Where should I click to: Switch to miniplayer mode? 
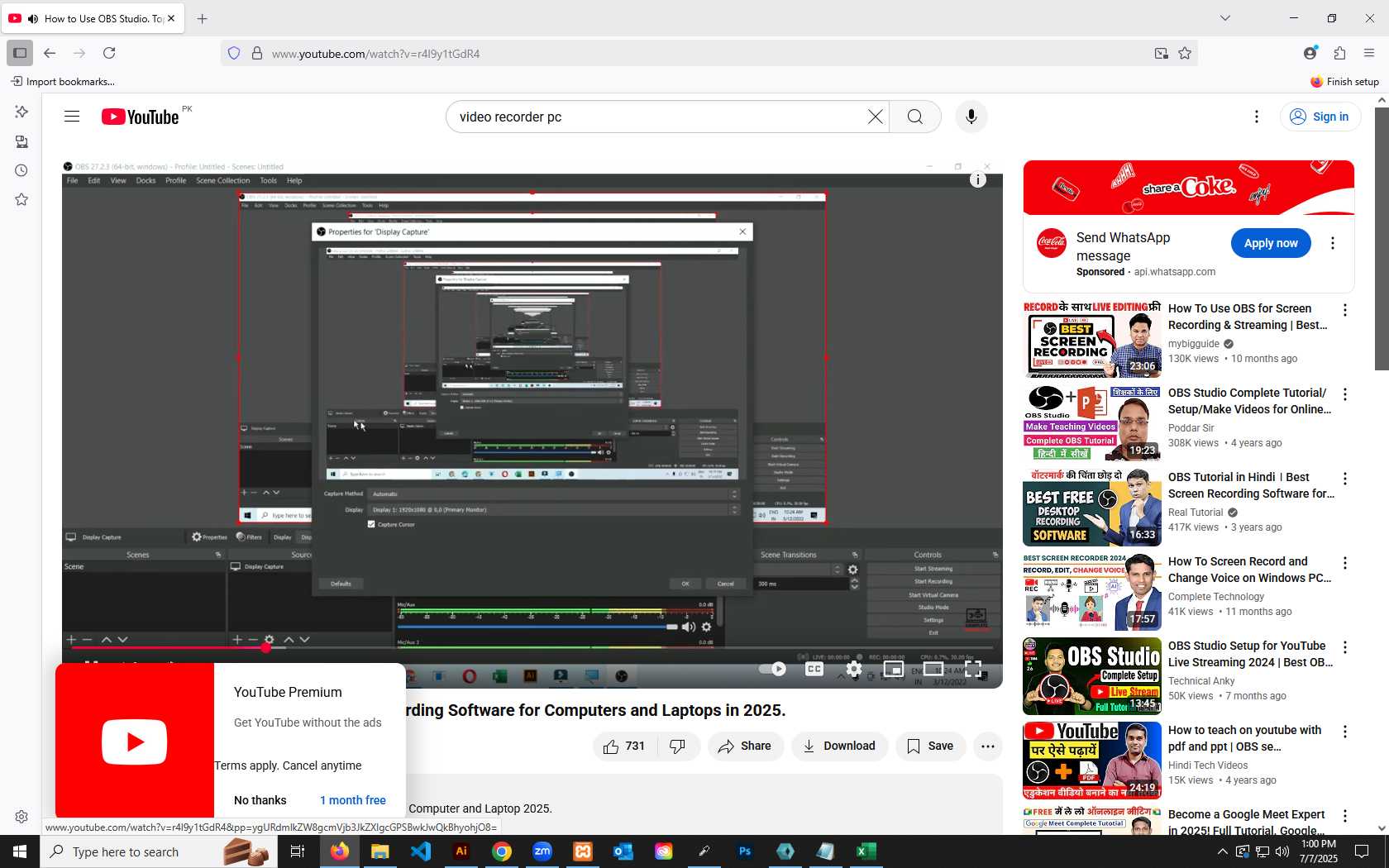click(894, 669)
